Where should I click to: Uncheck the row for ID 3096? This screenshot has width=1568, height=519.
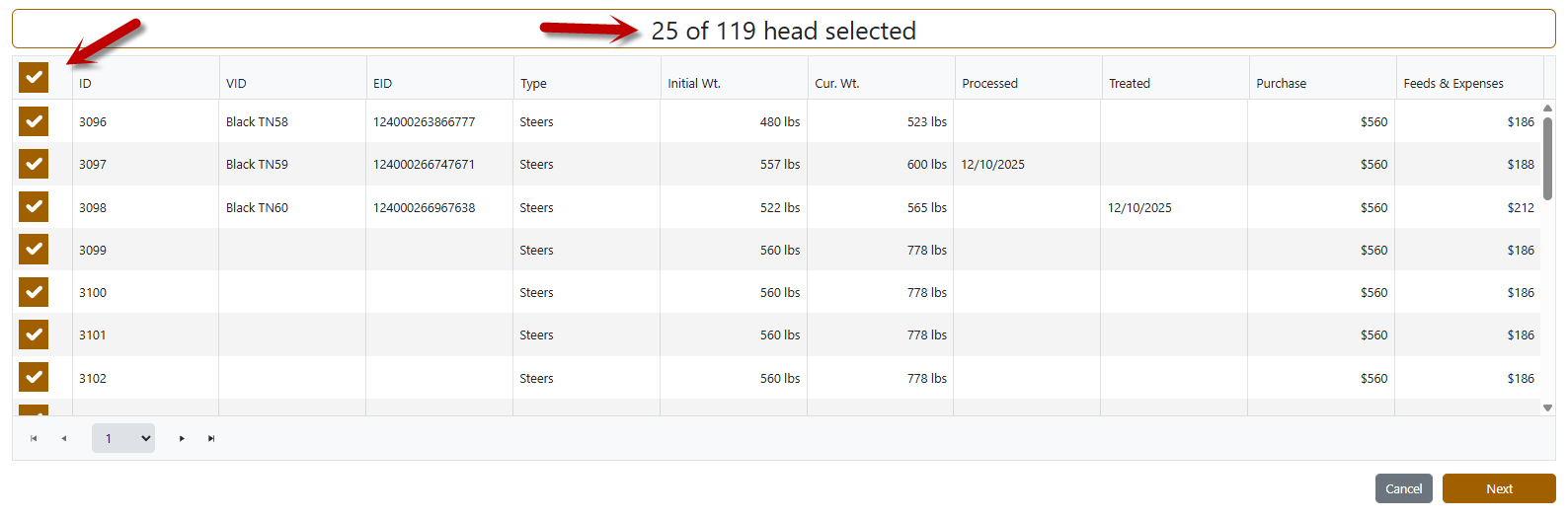[x=34, y=121]
